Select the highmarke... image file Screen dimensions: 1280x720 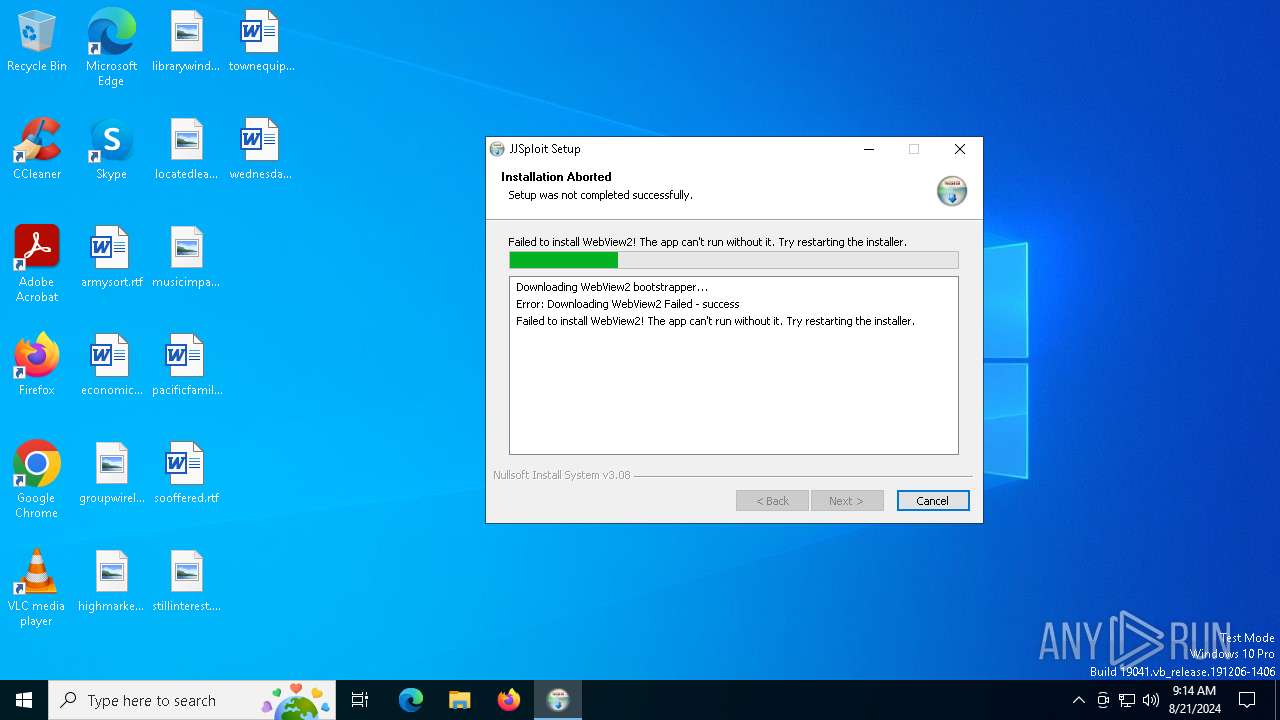coord(111,582)
